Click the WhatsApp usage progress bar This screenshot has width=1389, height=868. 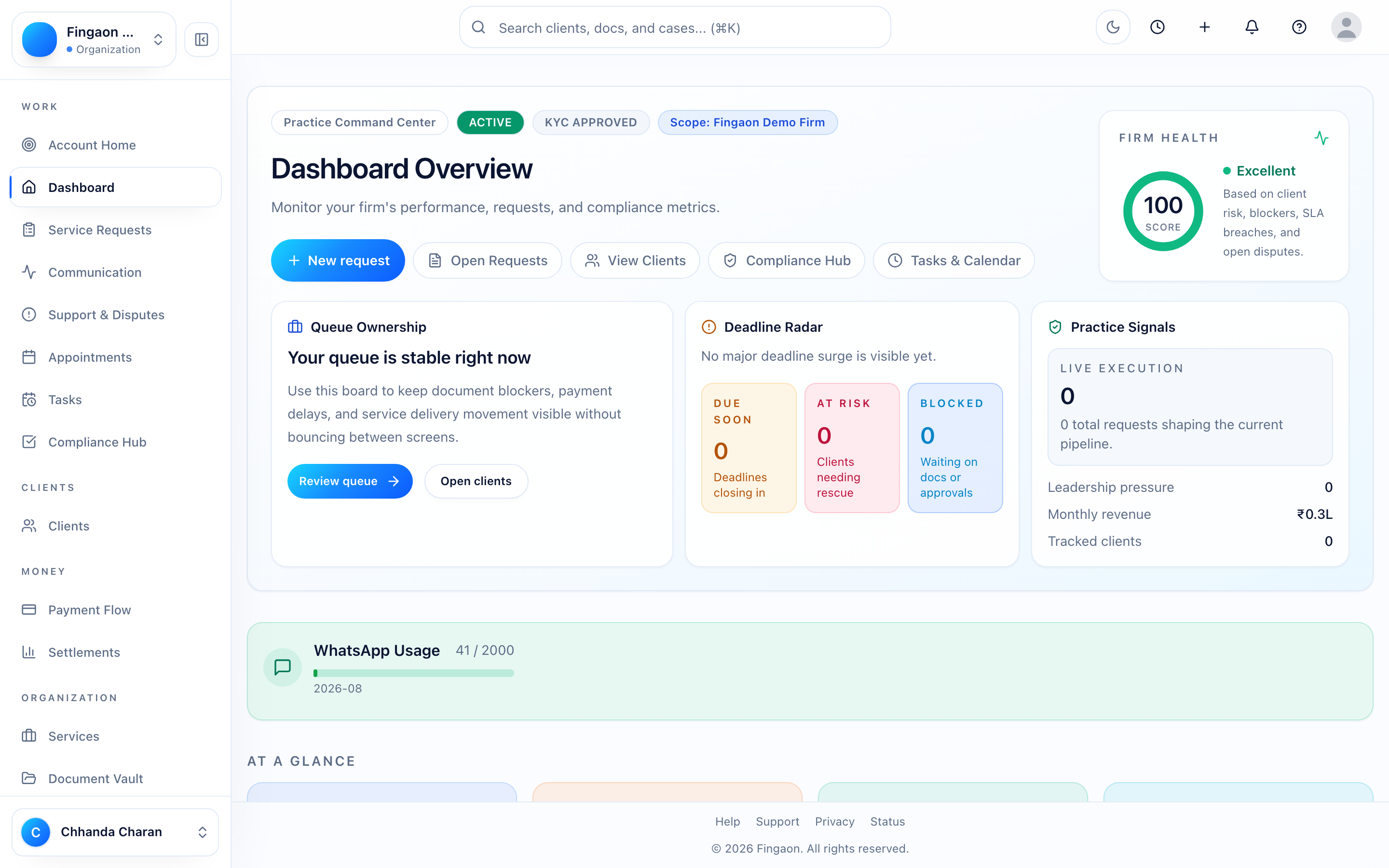(413, 673)
